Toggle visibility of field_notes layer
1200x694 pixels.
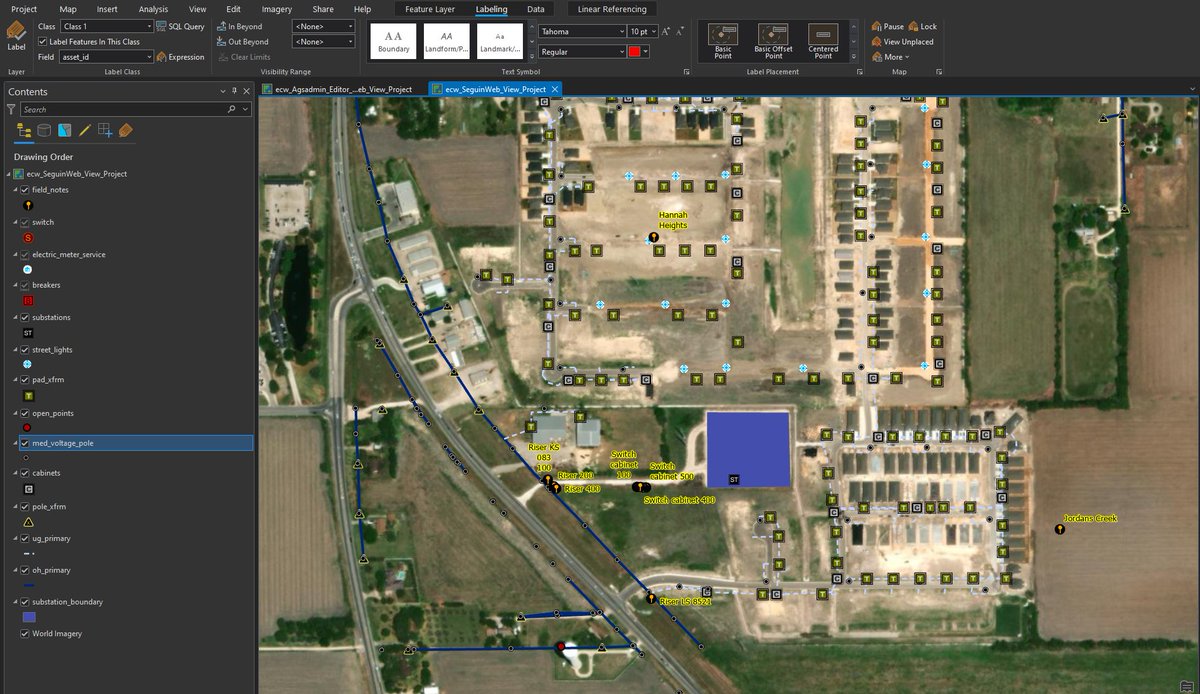tap(25, 189)
